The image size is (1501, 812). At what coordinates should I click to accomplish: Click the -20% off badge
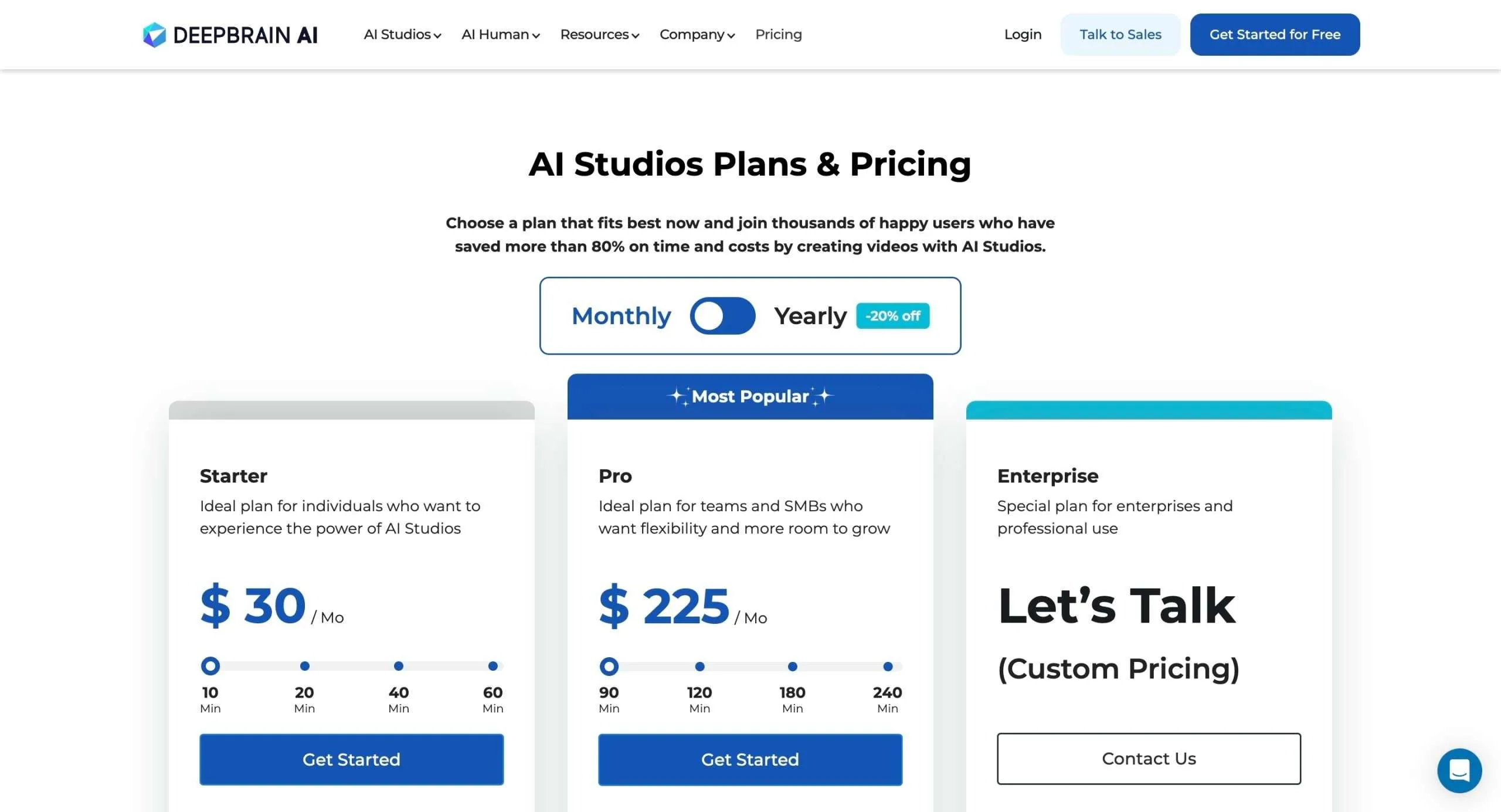click(x=892, y=316)
